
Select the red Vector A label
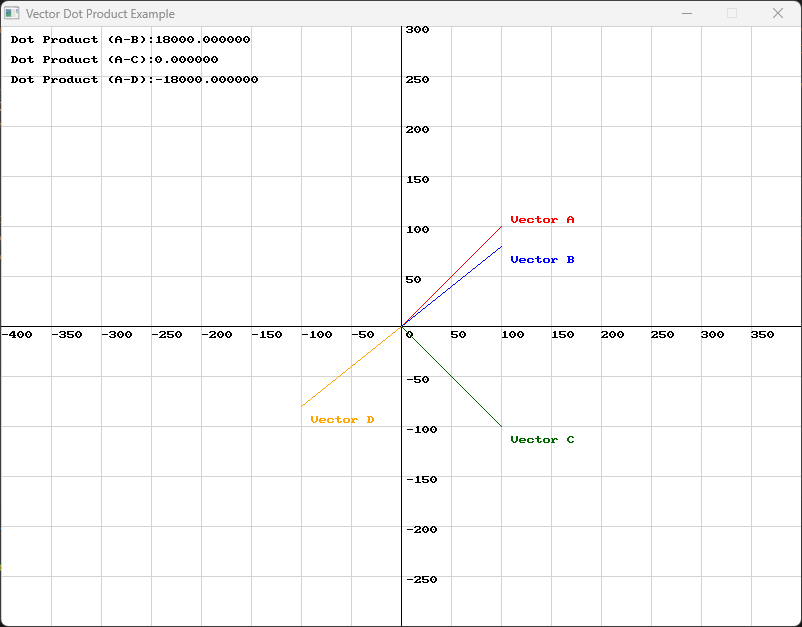542,219
